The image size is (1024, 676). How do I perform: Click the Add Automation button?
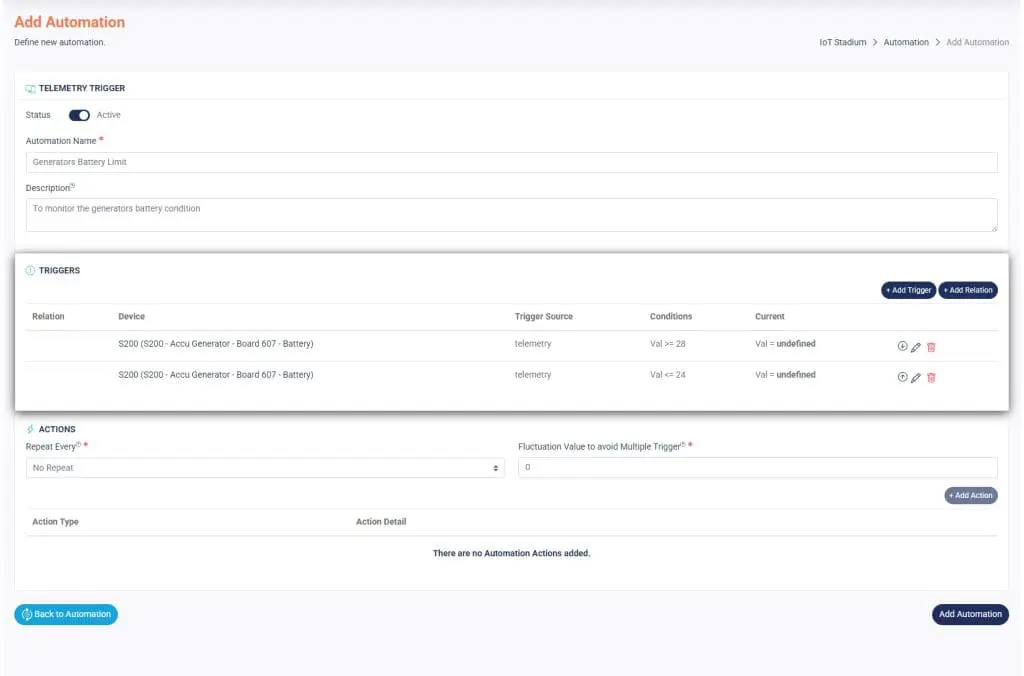(970, 615)
